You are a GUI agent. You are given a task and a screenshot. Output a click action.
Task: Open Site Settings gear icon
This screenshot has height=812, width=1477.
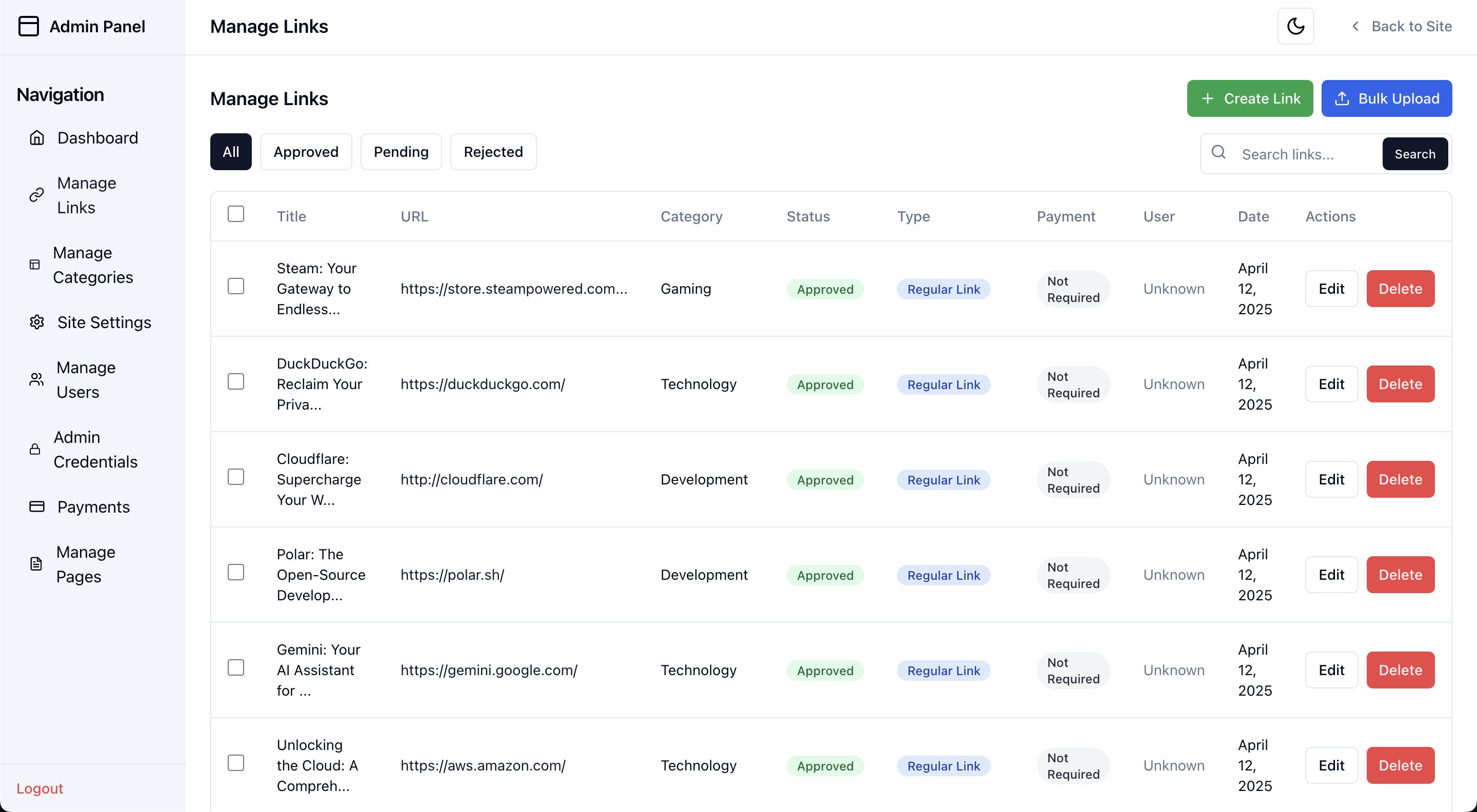point(37,322)
